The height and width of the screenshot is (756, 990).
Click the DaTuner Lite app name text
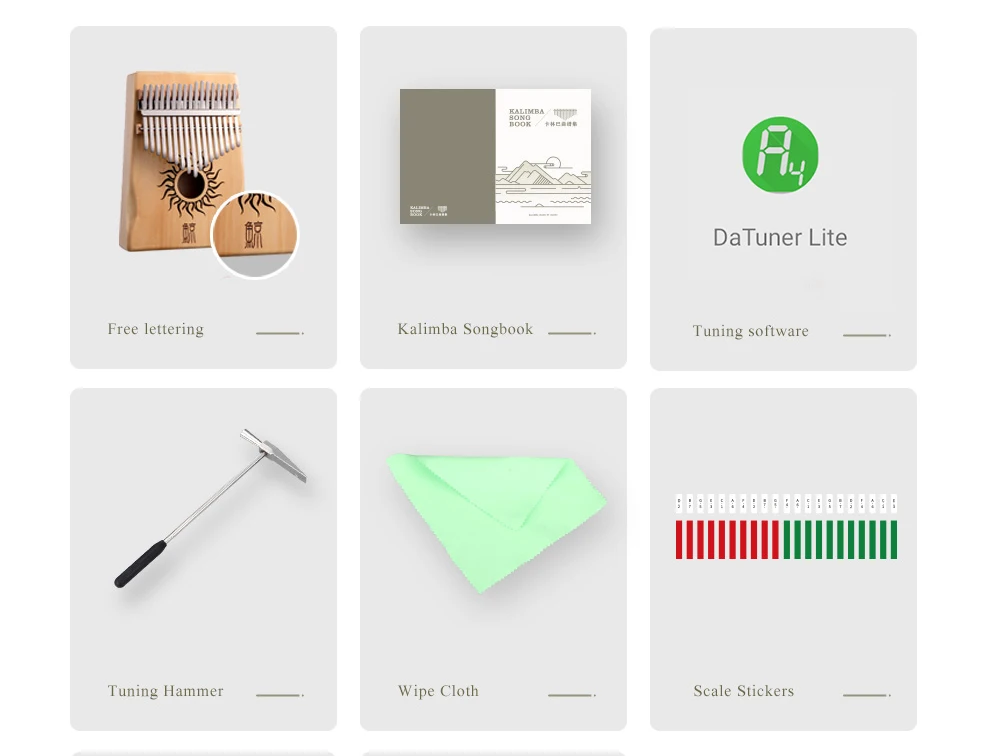coord(780,237)
